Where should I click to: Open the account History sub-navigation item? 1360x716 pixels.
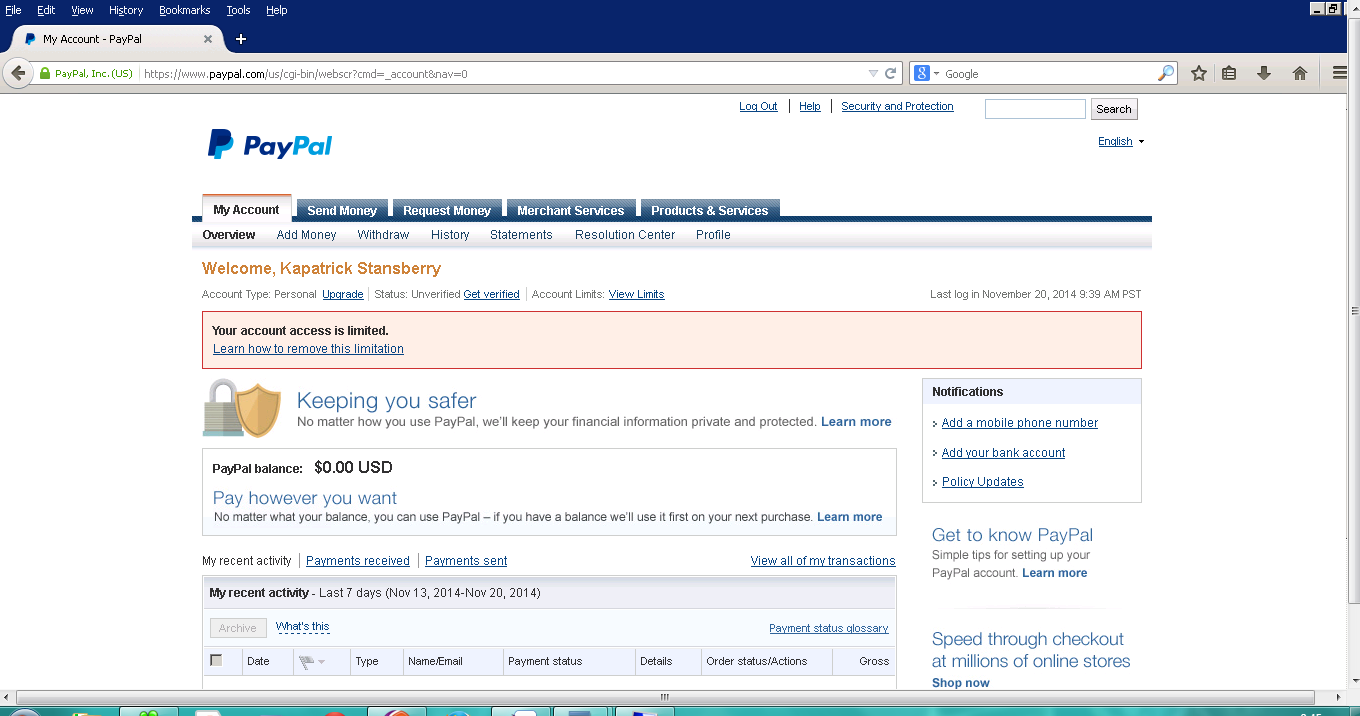450,235
